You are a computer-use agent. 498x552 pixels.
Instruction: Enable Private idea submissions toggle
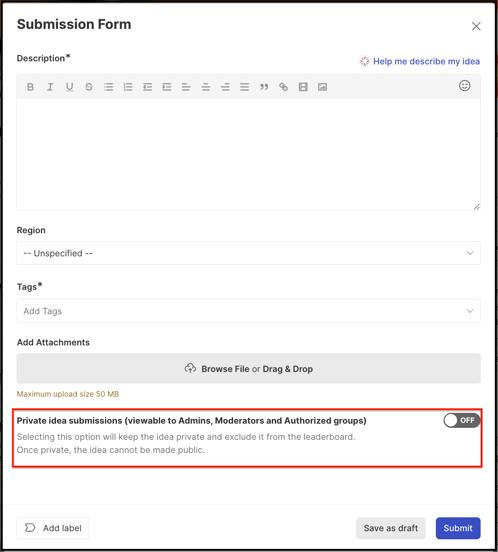[x=462, y=420]
